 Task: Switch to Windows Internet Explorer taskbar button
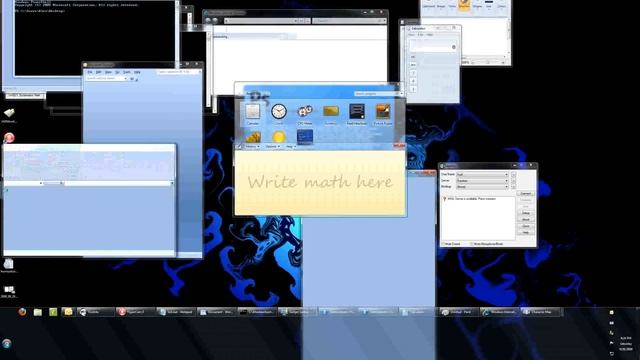point(500,312)
